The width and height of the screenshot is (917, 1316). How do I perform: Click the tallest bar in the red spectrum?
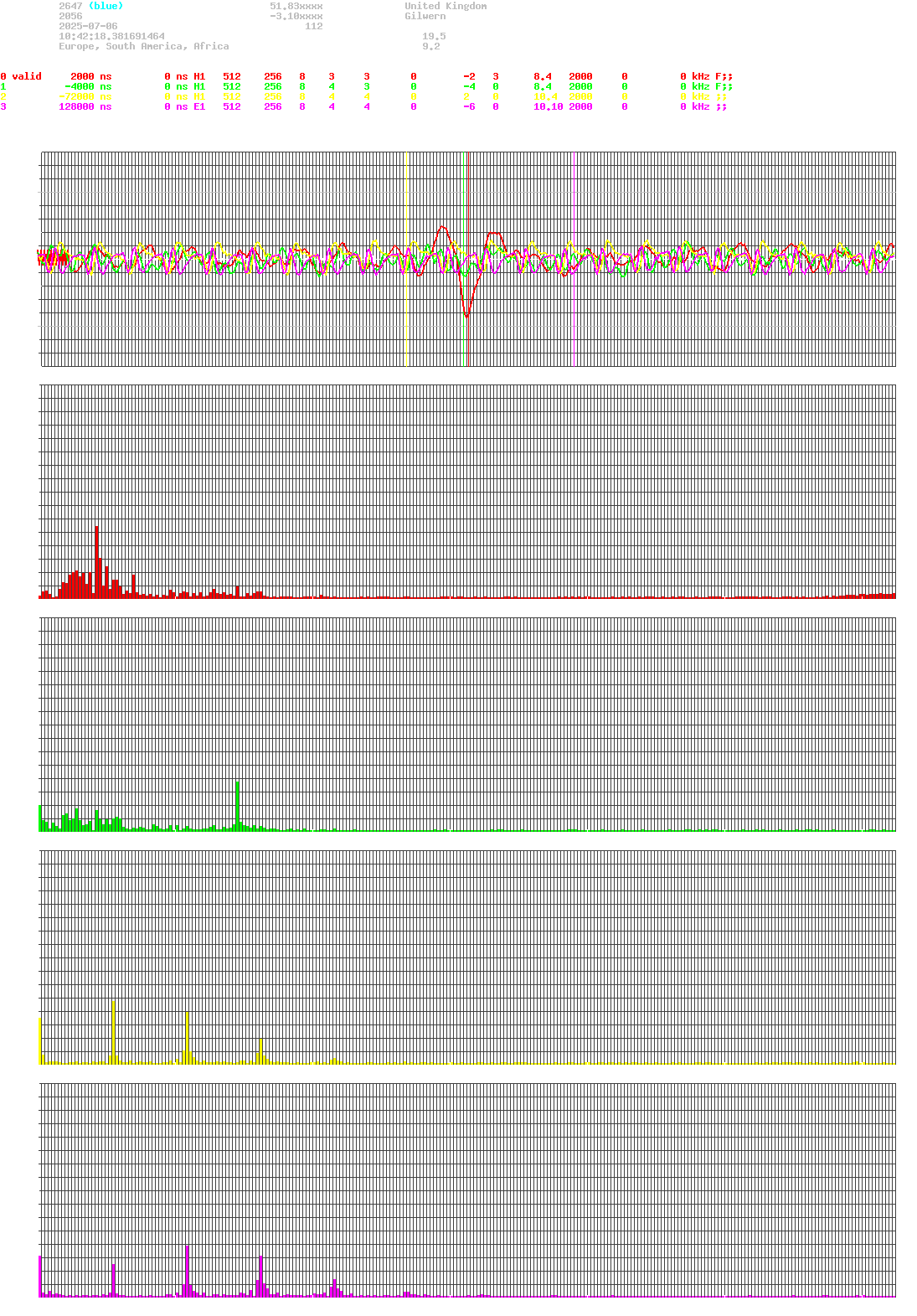97,561
